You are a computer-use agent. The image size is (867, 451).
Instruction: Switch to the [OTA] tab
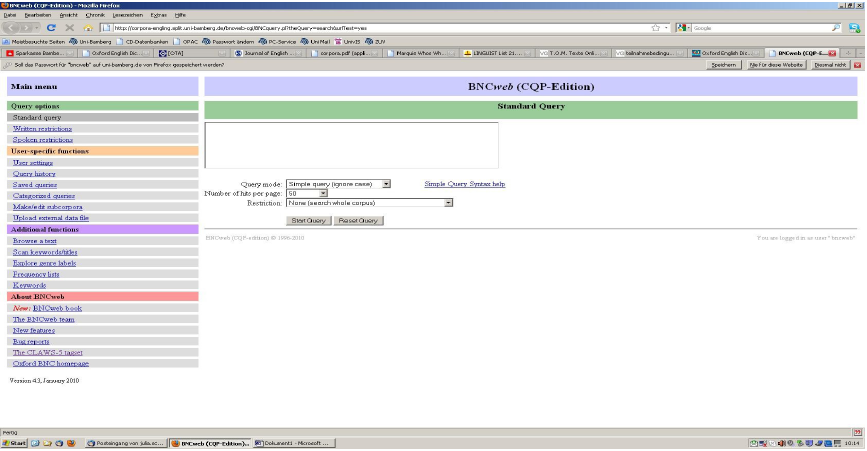tap(192, 53)
